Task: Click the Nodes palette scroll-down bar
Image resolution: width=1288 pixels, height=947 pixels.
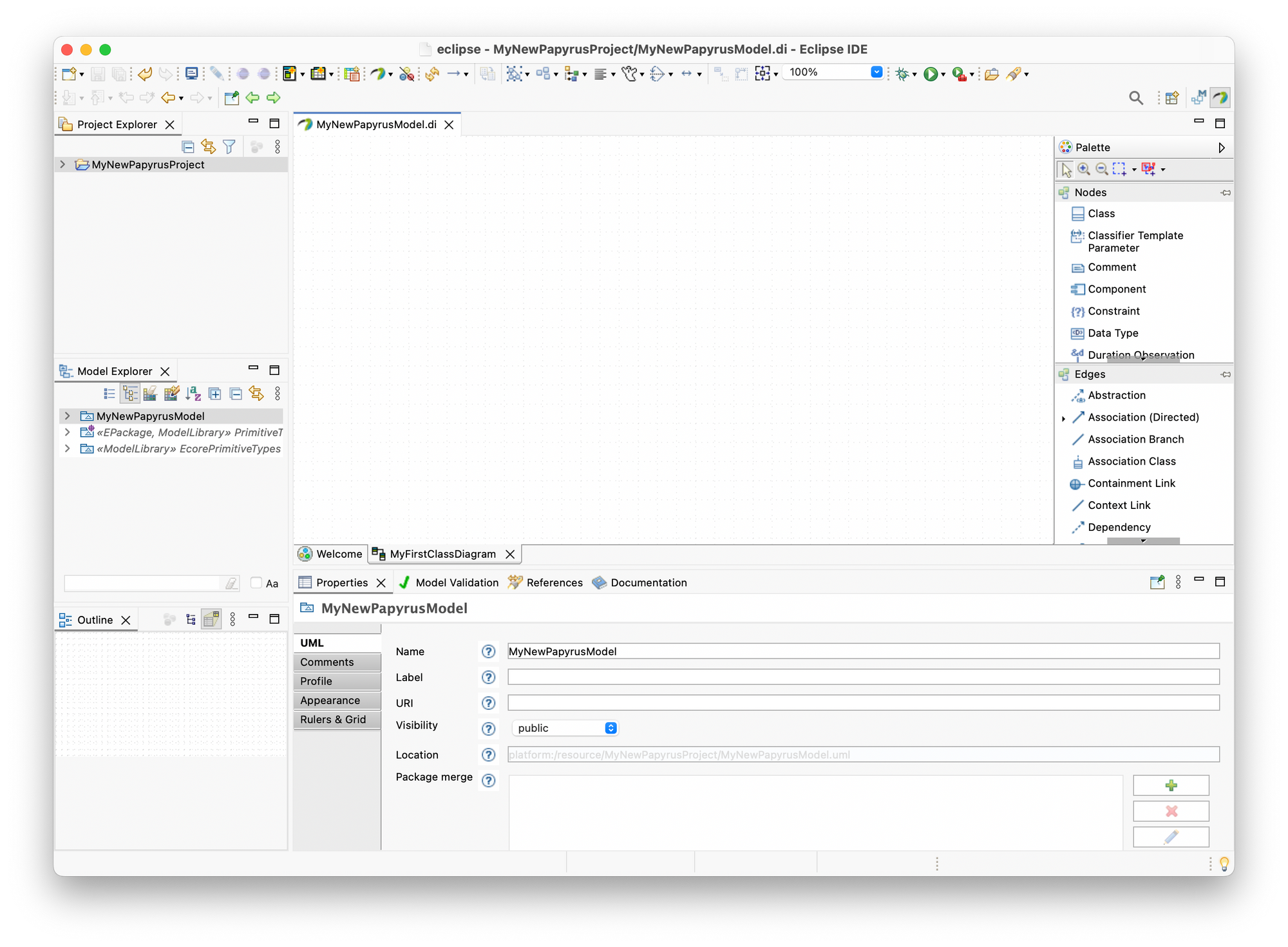Action: point(1143,359)
